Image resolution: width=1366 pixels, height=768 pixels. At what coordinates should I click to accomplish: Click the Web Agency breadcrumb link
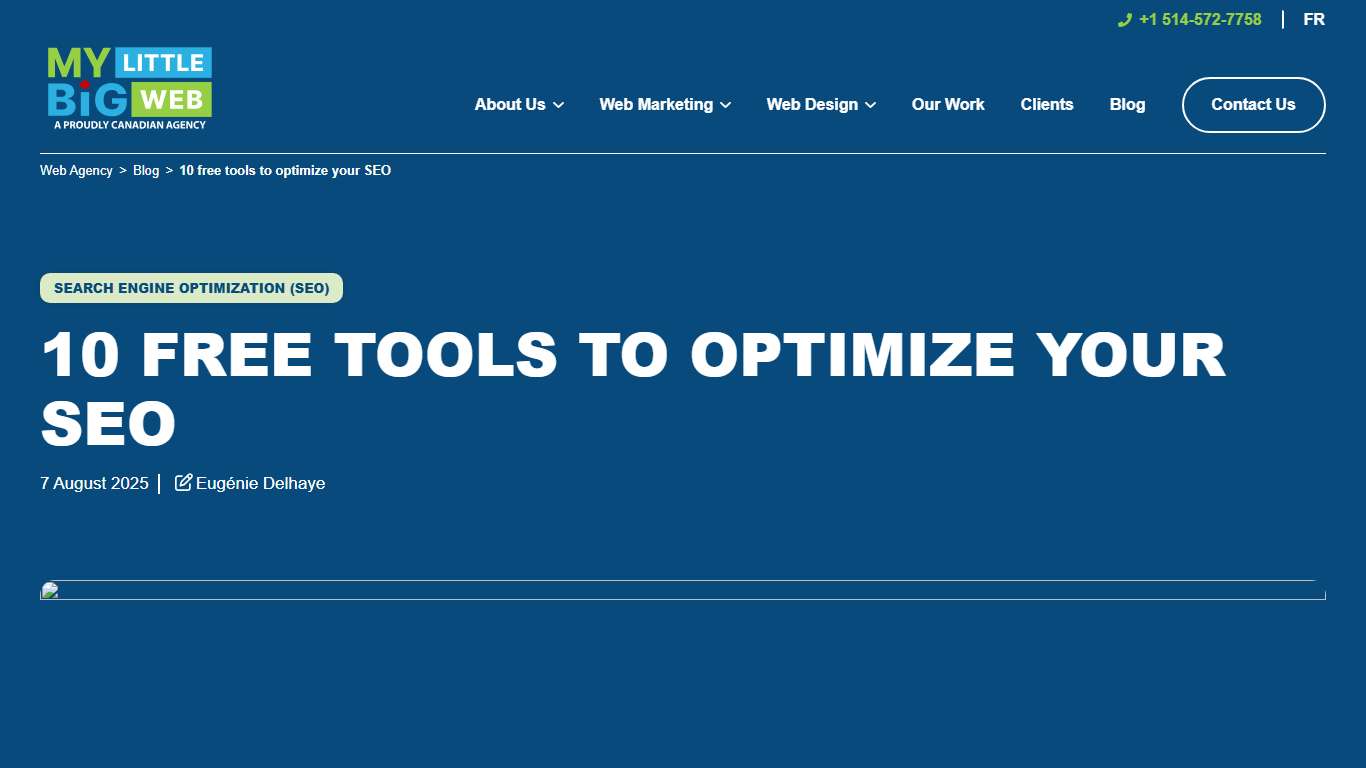click(x=76, y=170)
